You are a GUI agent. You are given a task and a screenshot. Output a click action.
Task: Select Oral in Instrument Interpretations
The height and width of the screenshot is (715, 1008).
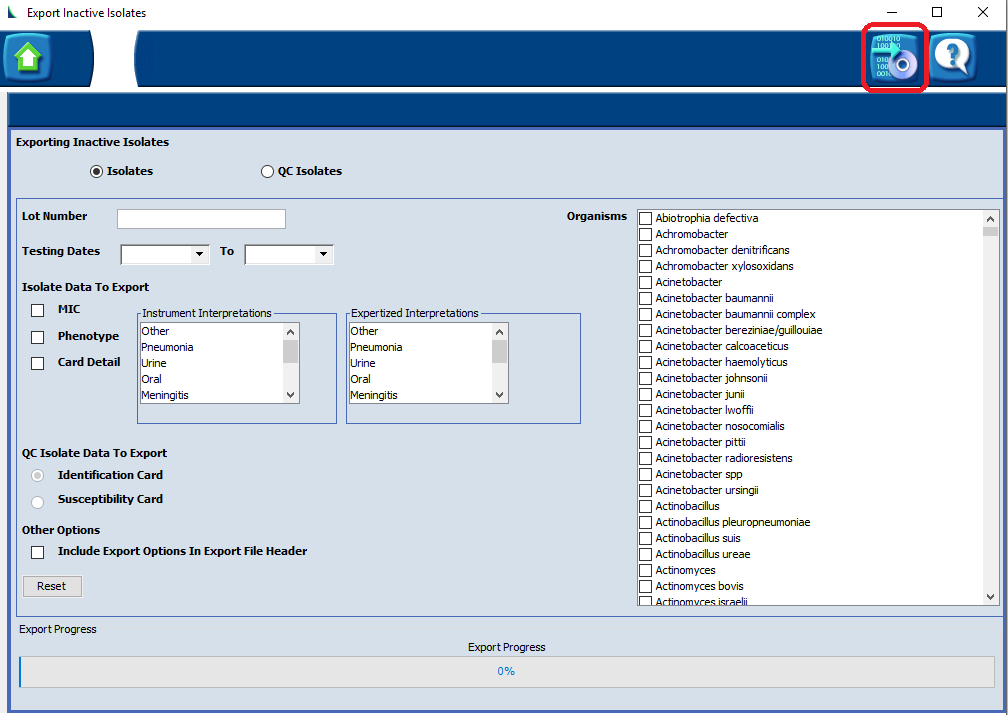click(x=212, y=379)
